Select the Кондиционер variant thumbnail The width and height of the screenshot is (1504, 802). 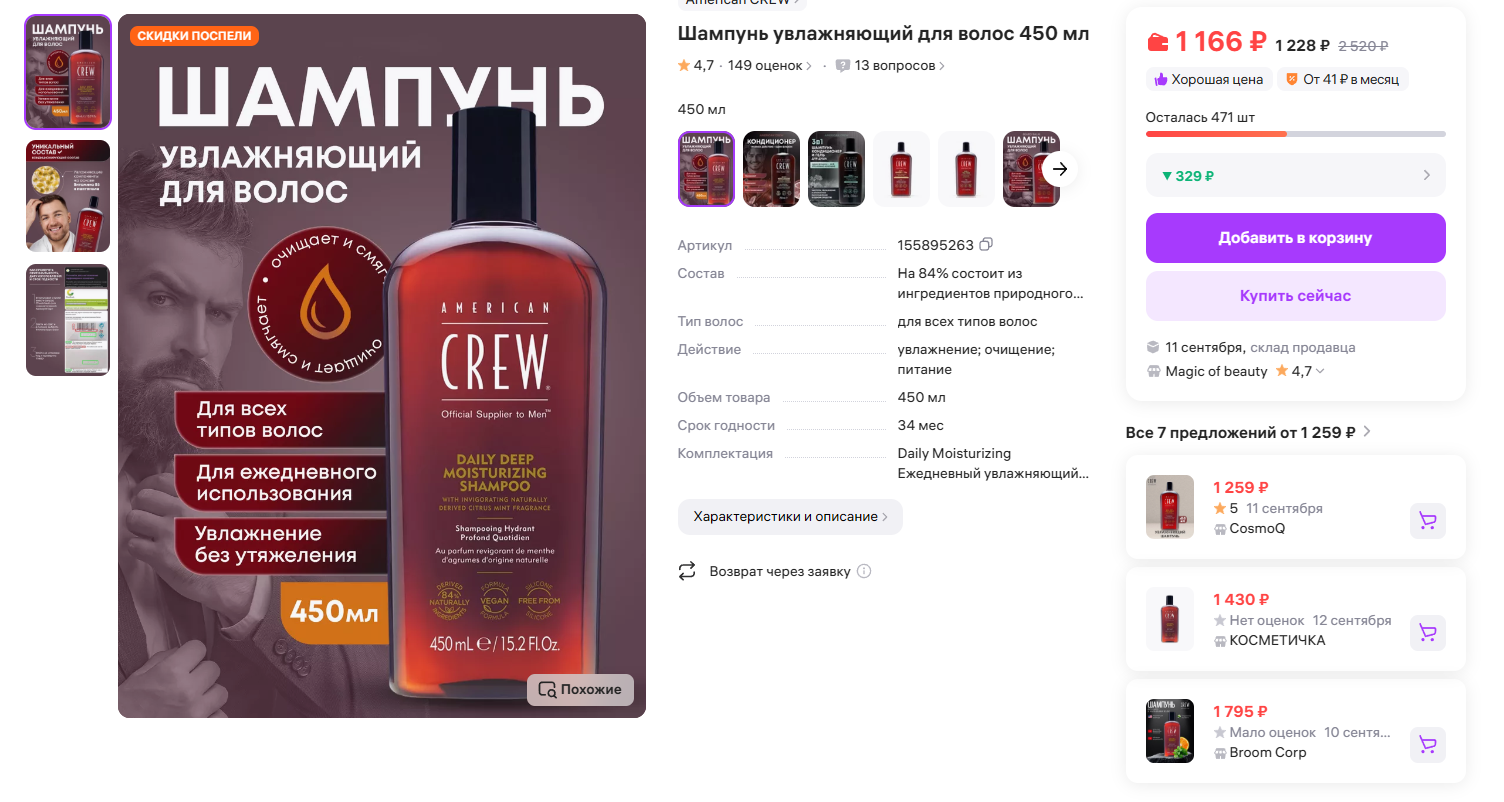[x=771, y=169]
